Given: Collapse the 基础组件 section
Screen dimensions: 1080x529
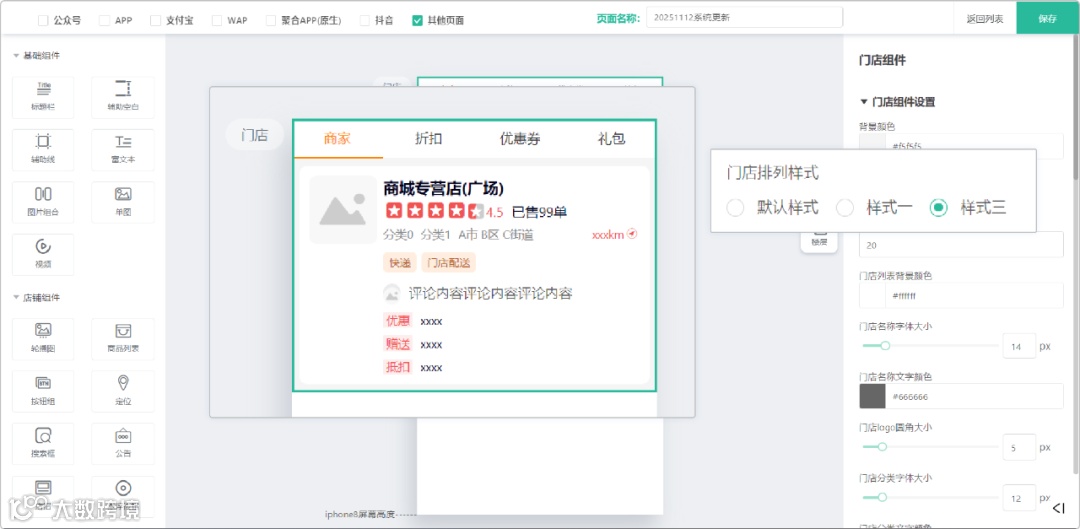Looking at the screenshot, I should point(16,56).
